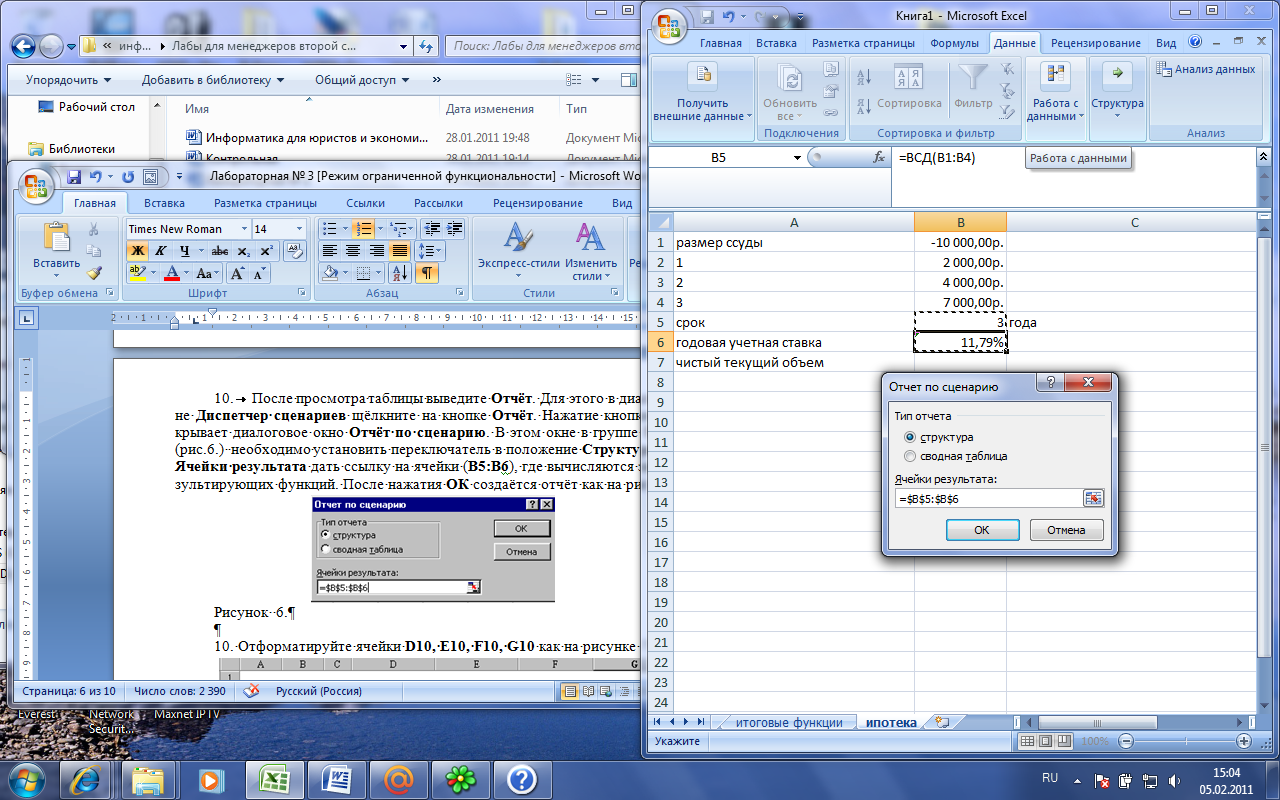
Task: Click the Filter funnel in Excel
Action: pyautogui.click(x=973, y=87)
